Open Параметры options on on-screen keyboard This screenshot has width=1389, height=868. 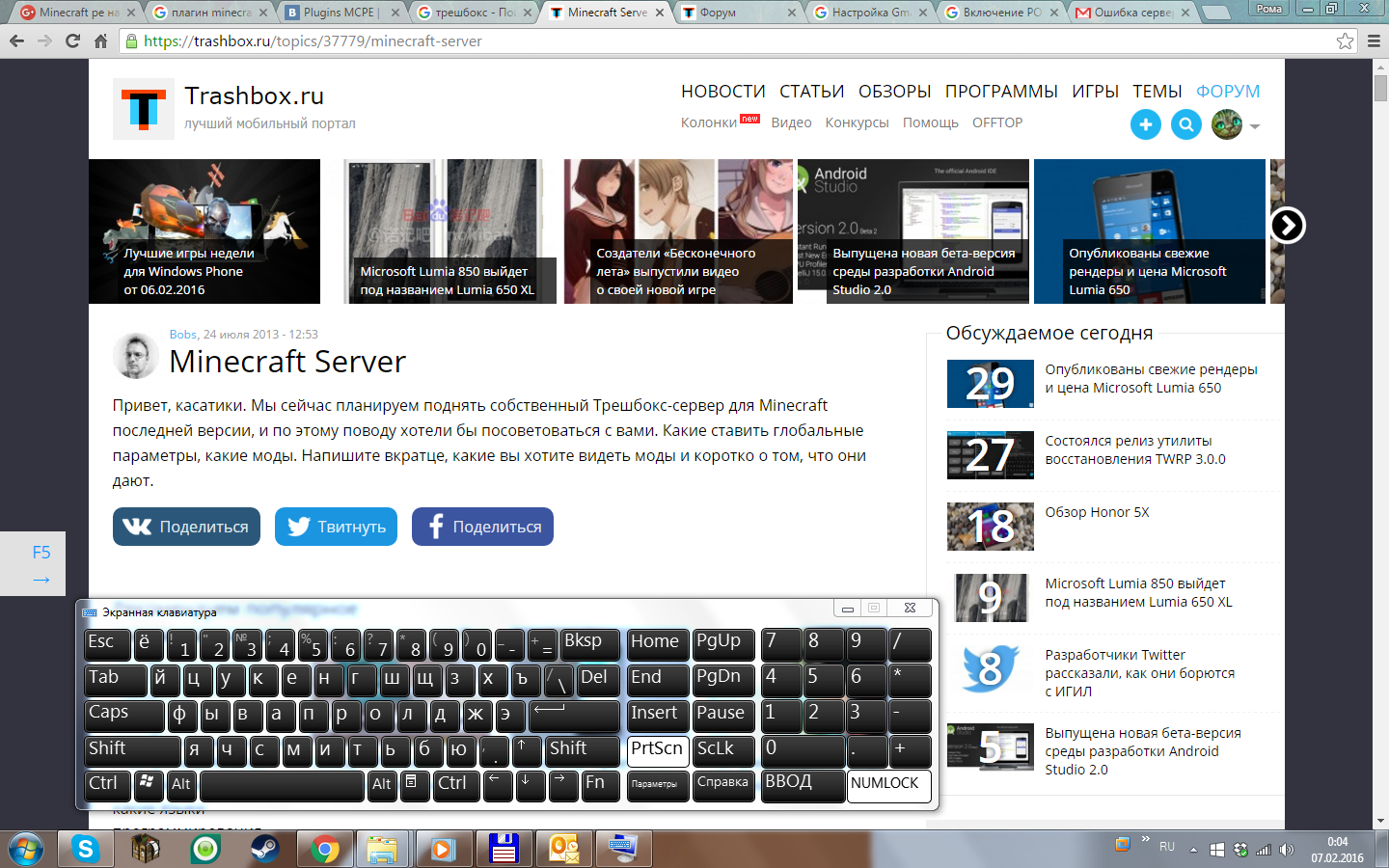coord(659,786)
